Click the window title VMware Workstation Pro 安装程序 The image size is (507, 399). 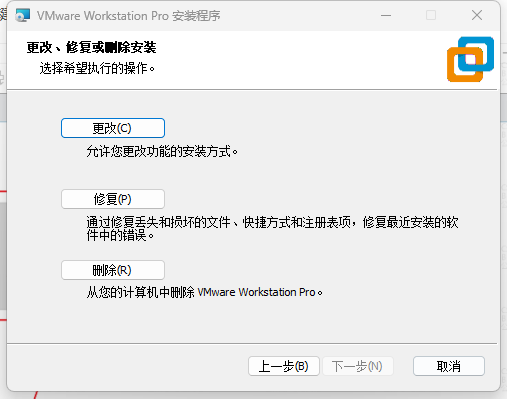pyautogui.click(x=129, y=16)
